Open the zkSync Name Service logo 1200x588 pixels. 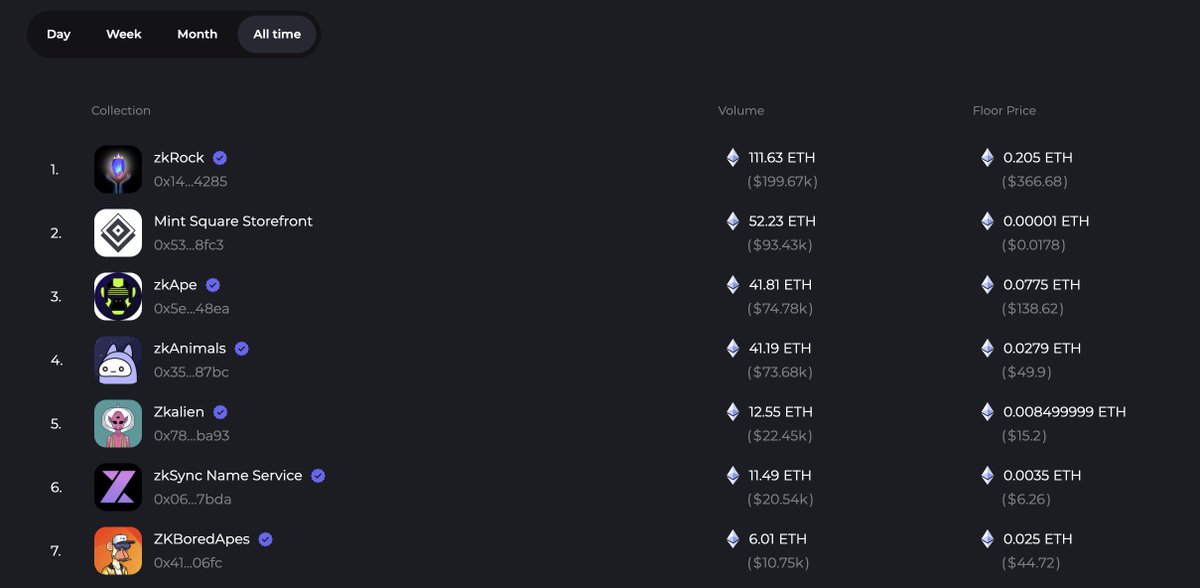tap(118, 487)
